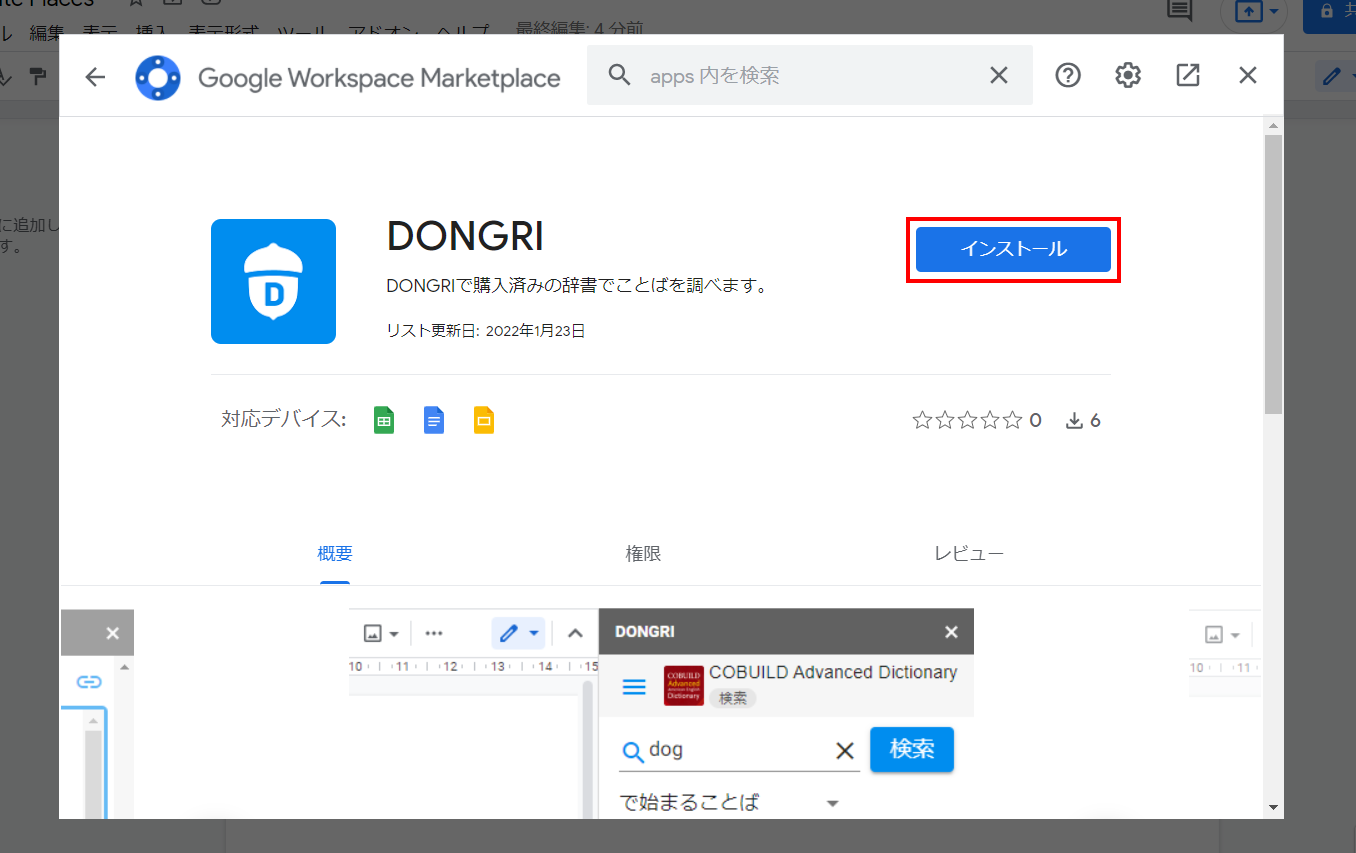This screenshot has height=853, width=1356.
Task: Install the DONGRI add-on
Action: tap(1013, 249)
